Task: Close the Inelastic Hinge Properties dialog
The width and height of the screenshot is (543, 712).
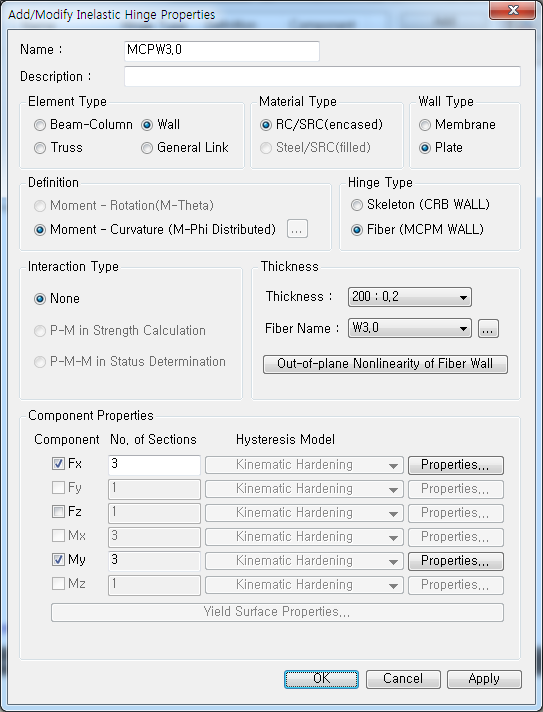Action: 512,10
